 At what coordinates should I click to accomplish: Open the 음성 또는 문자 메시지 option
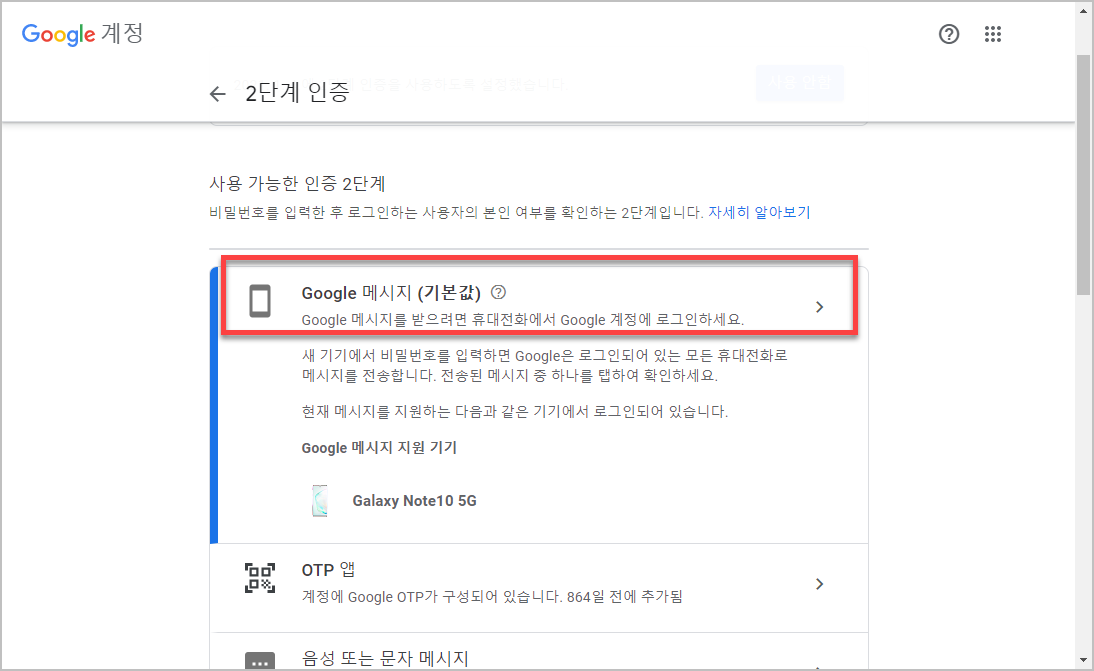click(x=539, y=651)
